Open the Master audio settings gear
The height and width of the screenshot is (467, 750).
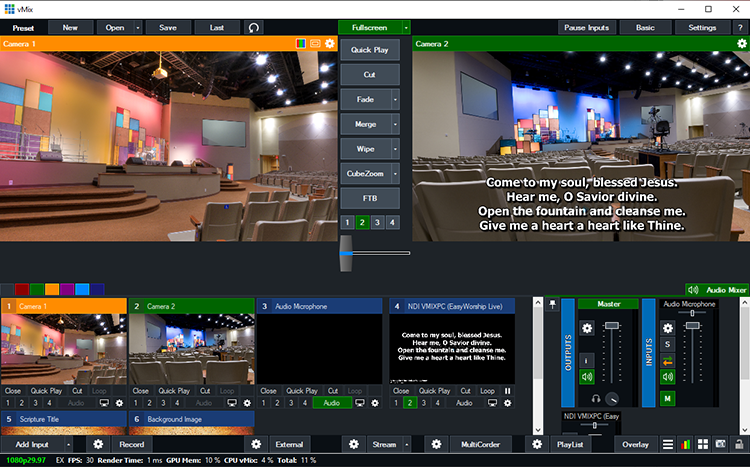[587, 327]
